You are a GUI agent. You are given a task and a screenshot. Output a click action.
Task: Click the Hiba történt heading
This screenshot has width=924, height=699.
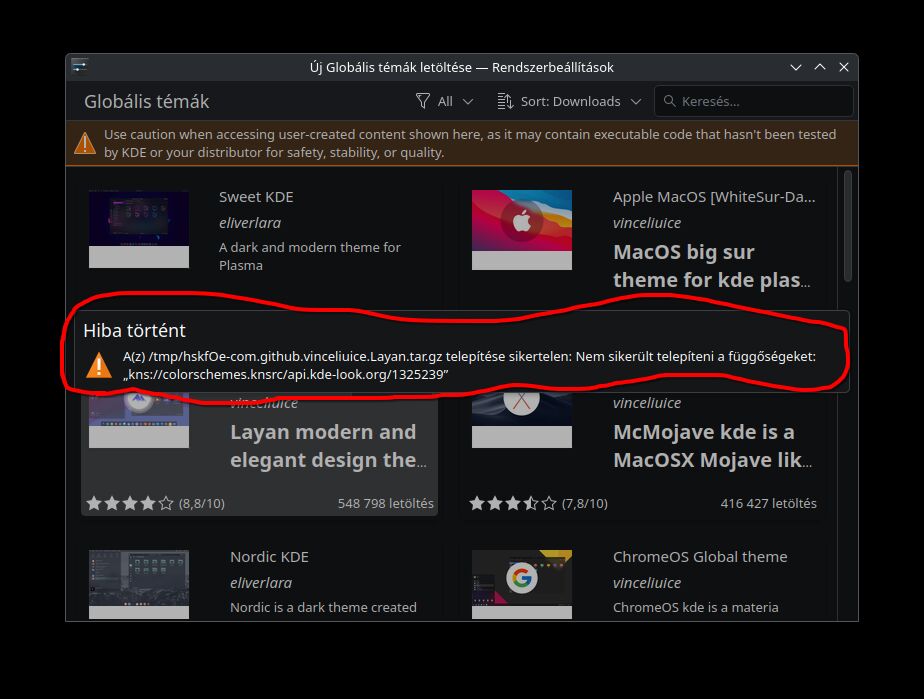point(134,330)
